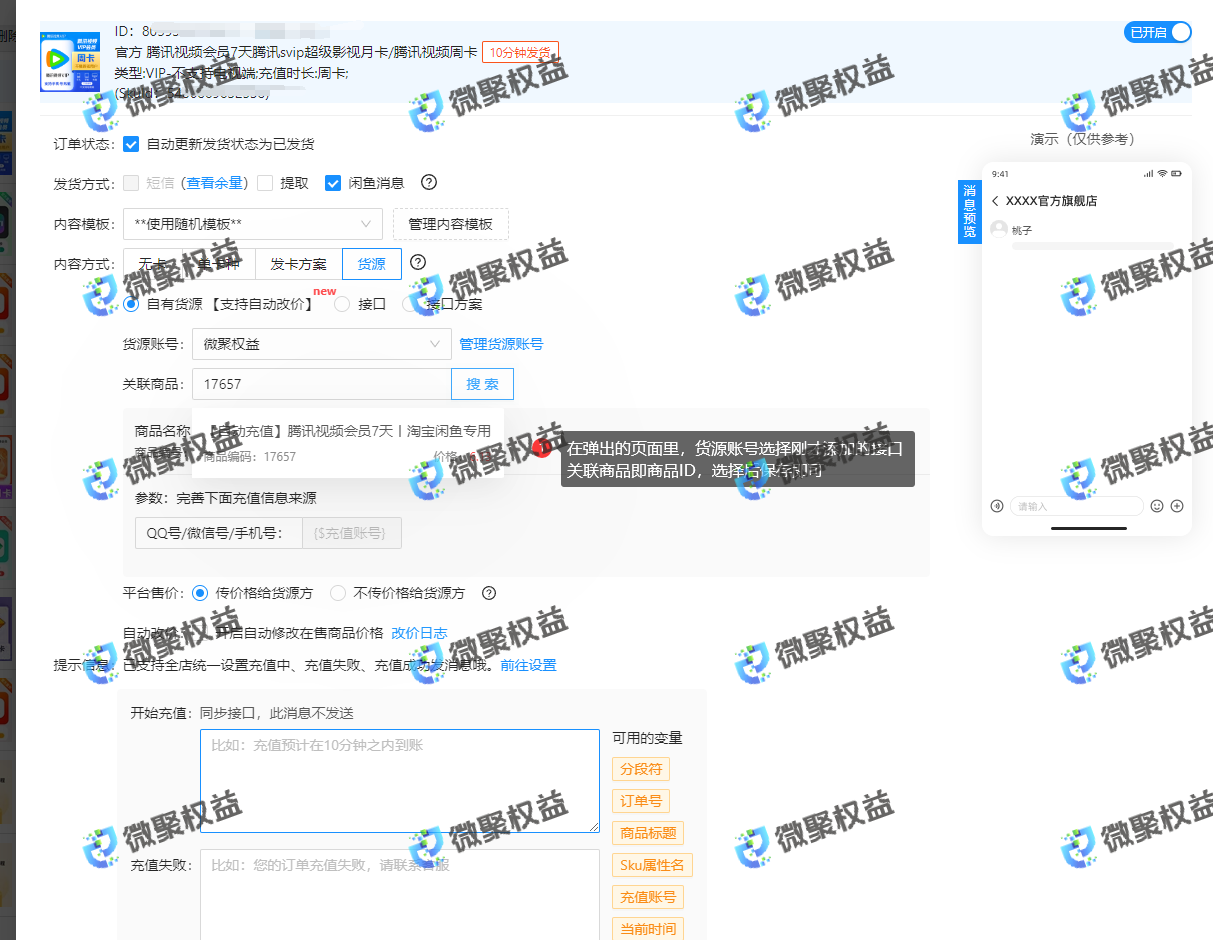This screenshot has height=940, width=1213.
Task: Insert the 商品标题 variable
Action: pos(648,833)
